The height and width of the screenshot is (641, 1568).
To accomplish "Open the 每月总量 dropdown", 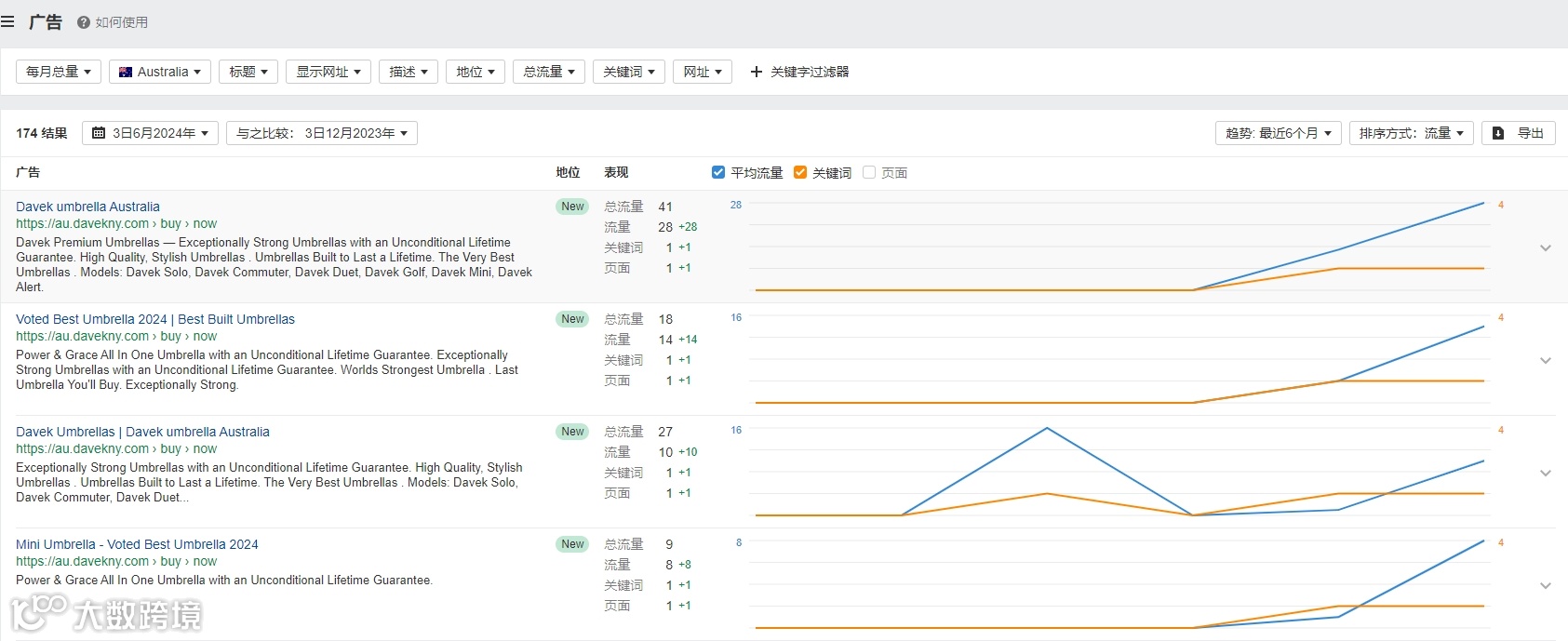I will [x=59, y=72].
